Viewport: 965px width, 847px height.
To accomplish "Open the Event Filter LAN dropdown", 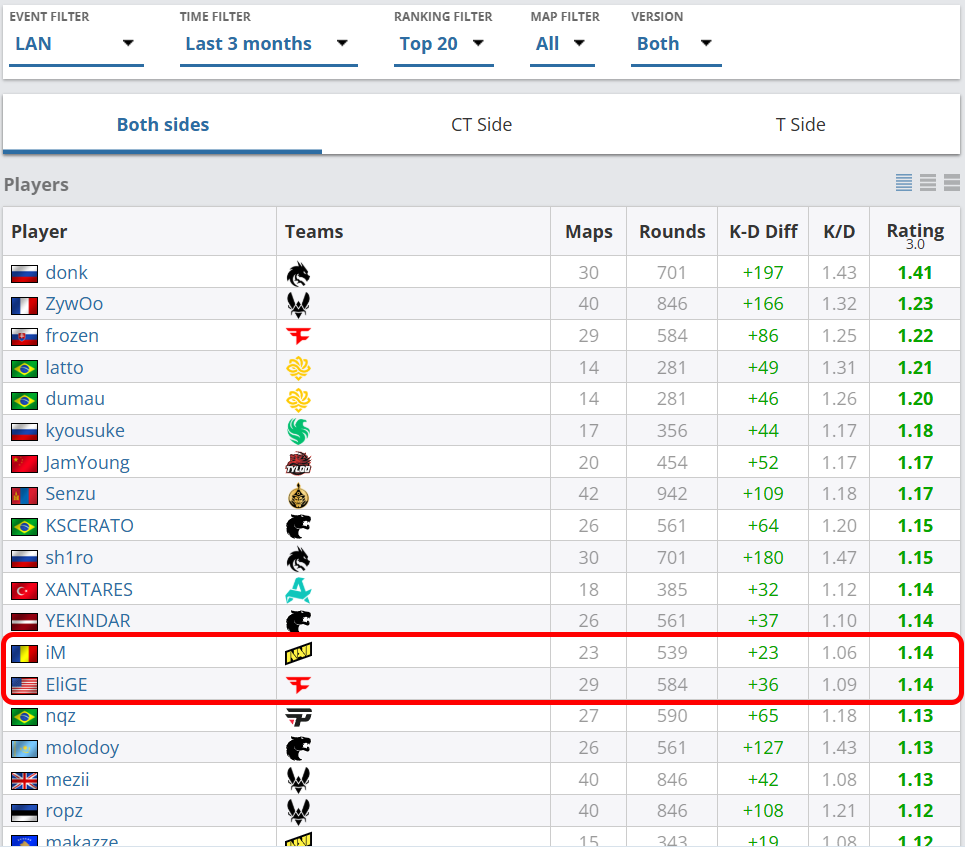I will (76, 44).
